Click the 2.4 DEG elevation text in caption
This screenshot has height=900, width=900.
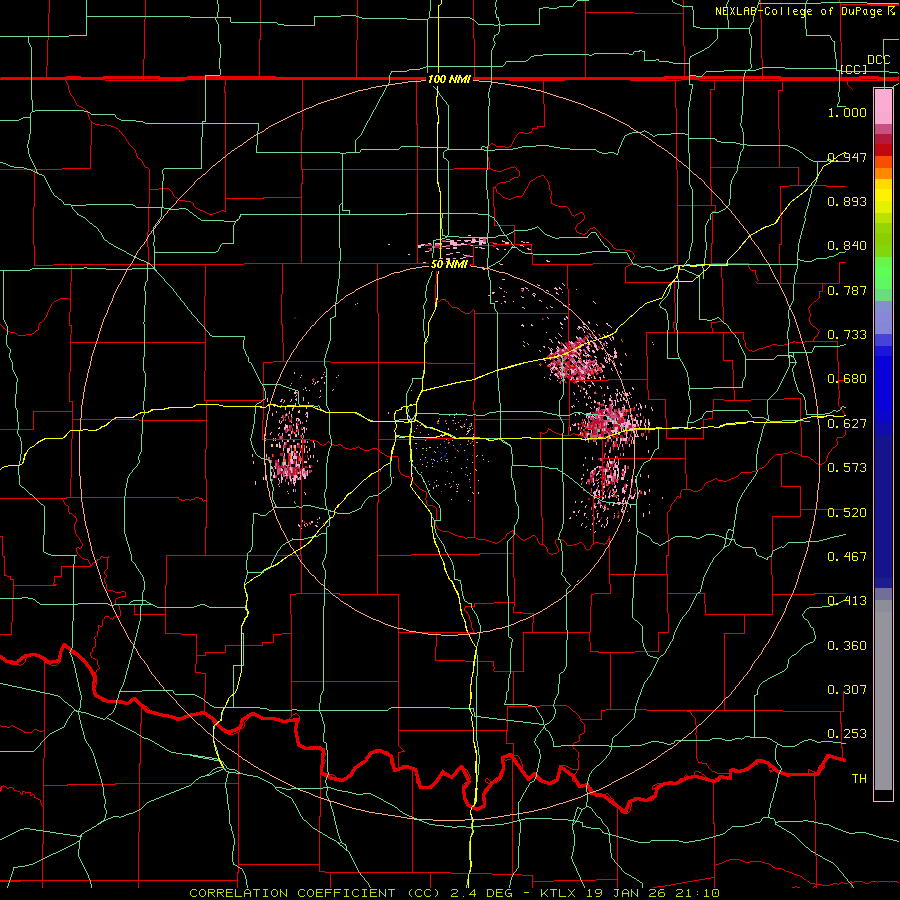480,893
